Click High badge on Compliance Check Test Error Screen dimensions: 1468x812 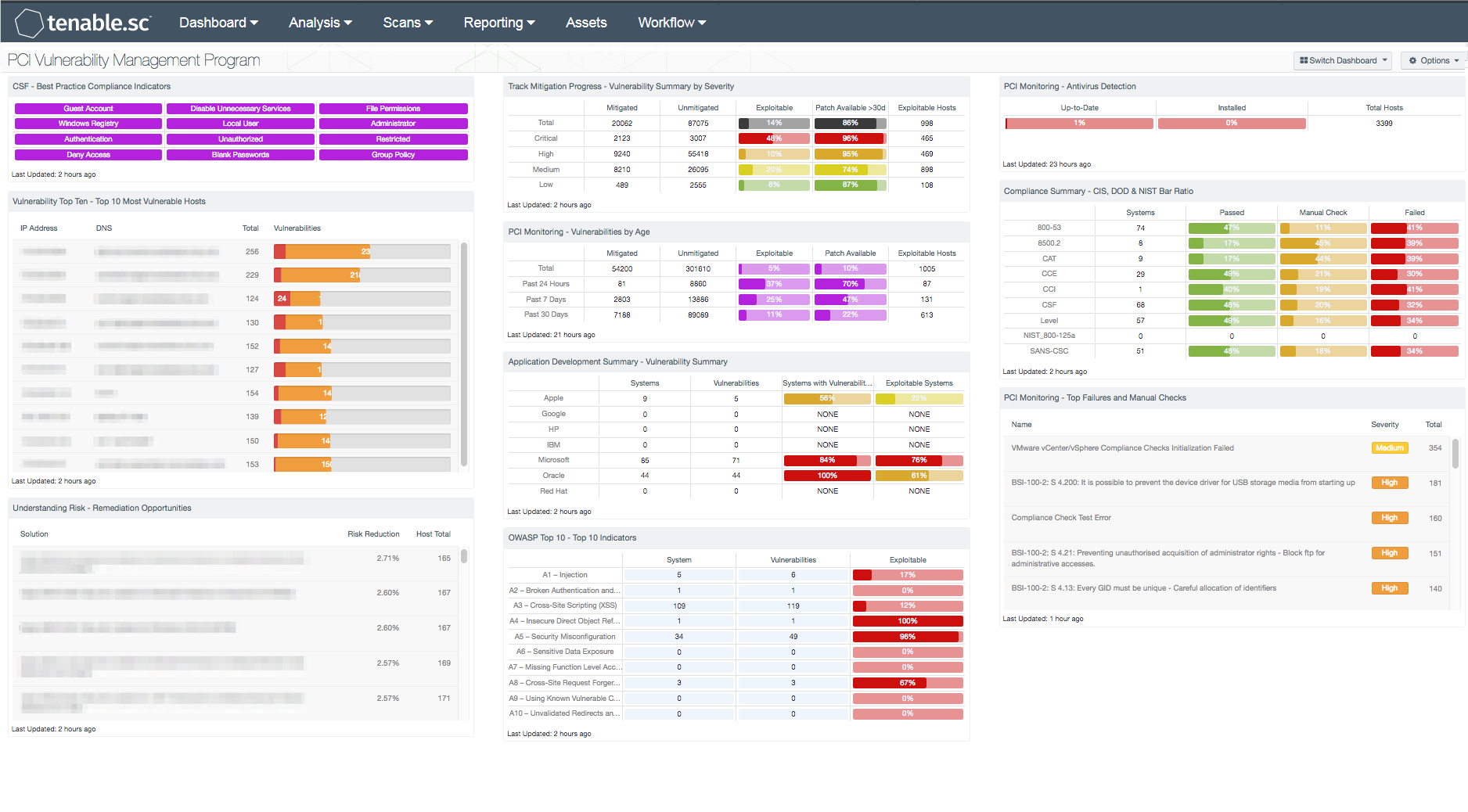tap(1390, 518)
